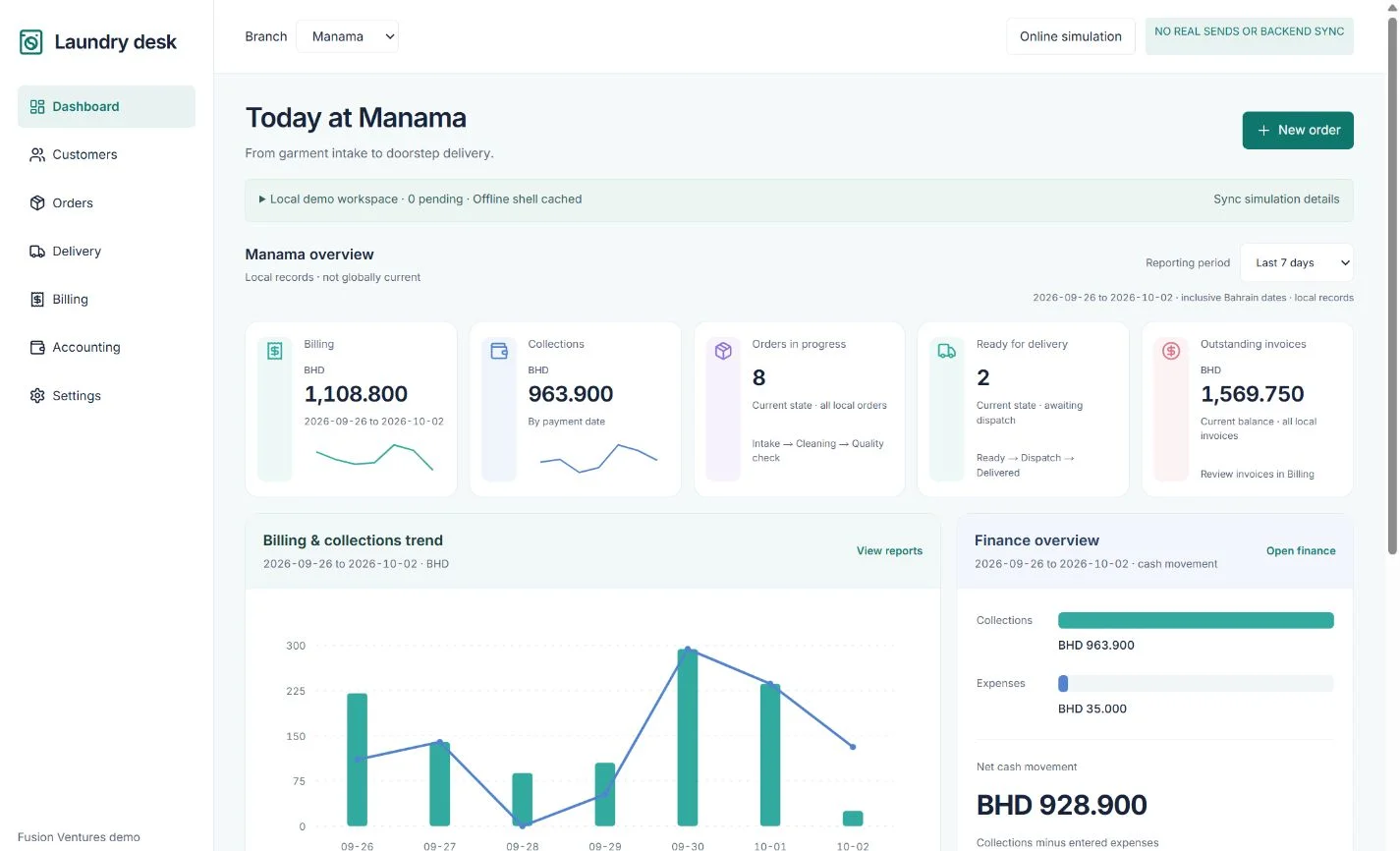Click the Laundry desk logo icon

(x=31, y=42)
